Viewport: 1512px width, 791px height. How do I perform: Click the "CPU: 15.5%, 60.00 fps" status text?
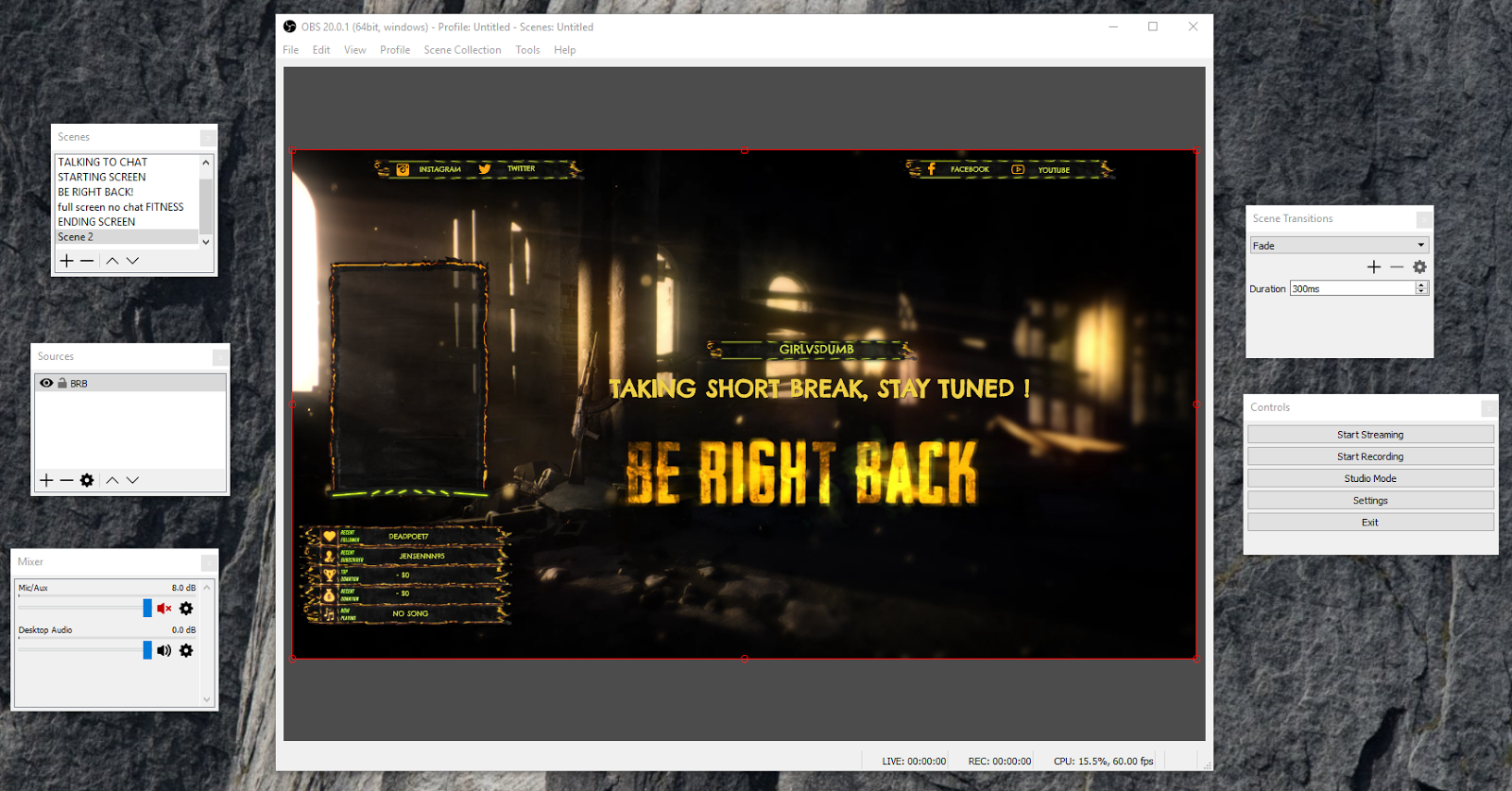[x=1104, y=761]
